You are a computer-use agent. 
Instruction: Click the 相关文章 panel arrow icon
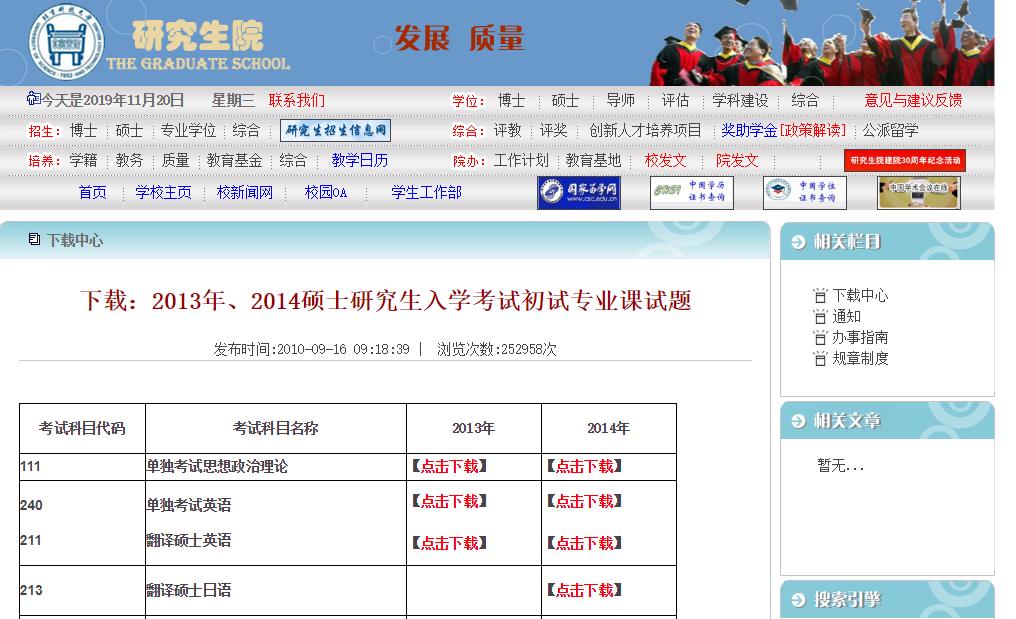(798, 421)
